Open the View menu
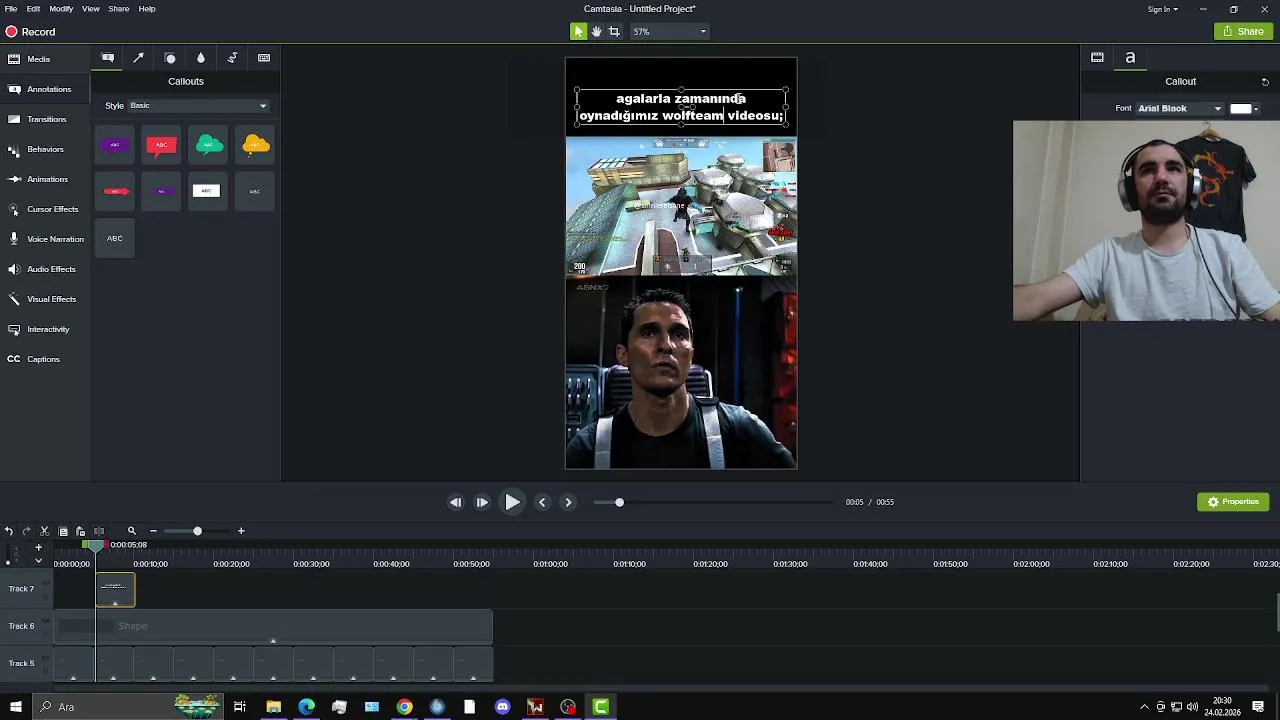This screenshot has width=1280, height=720. 90,9
